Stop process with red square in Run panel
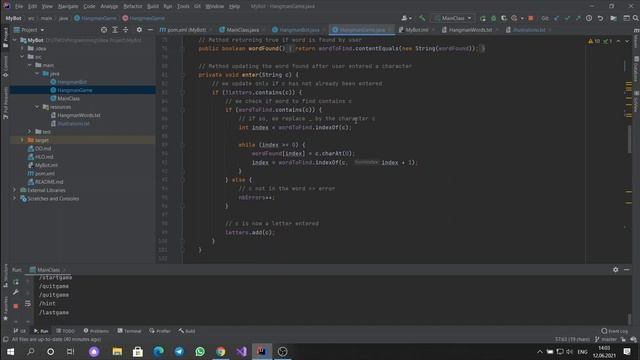 tap(16, 306)
